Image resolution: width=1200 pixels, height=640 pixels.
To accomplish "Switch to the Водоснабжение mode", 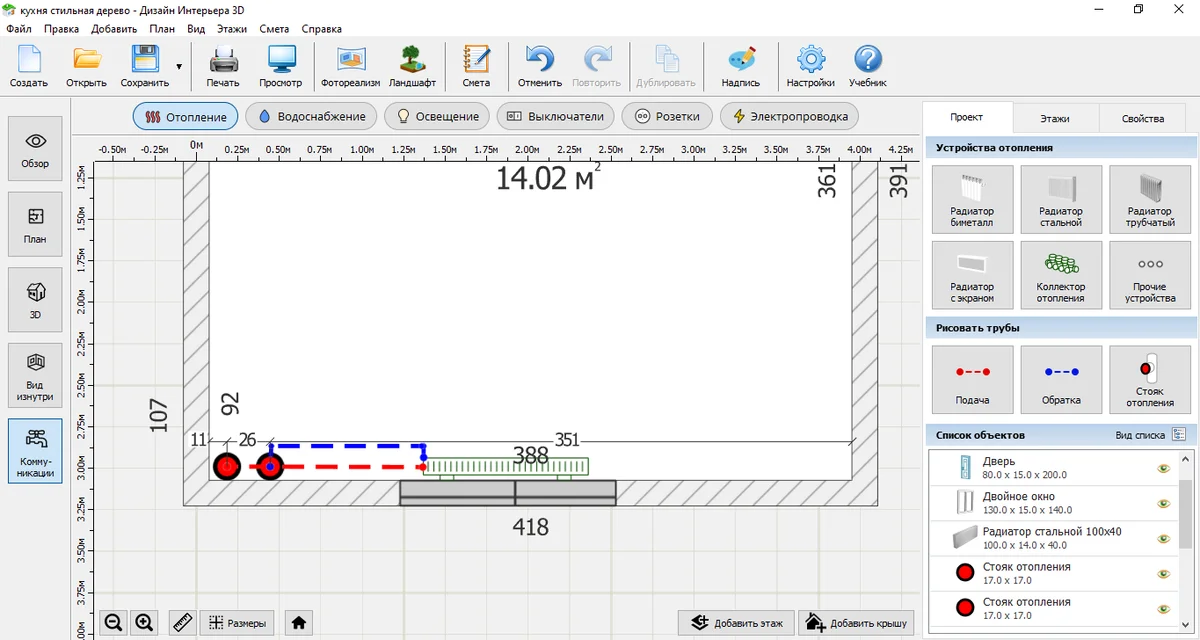I will (312, 116).
